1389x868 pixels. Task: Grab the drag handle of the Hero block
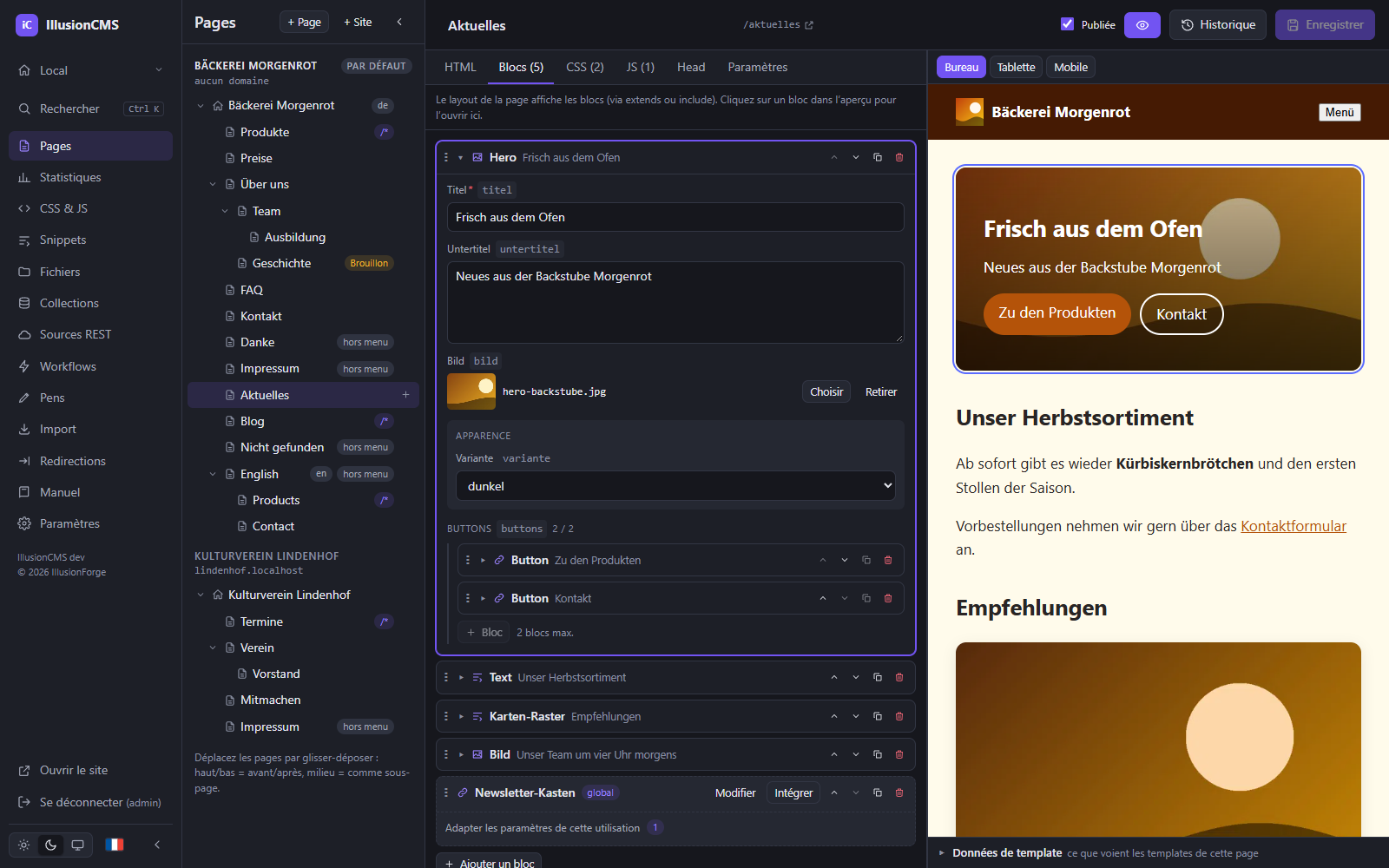(446, 157)
